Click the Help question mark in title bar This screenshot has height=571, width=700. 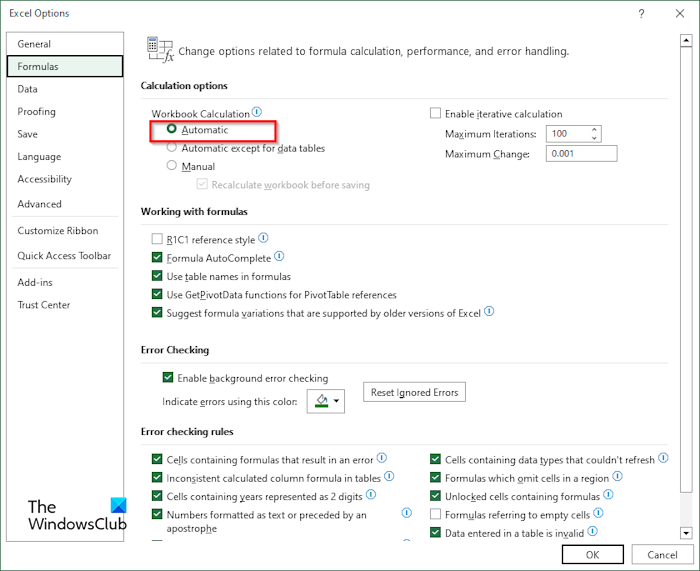[x=638, y=15]
